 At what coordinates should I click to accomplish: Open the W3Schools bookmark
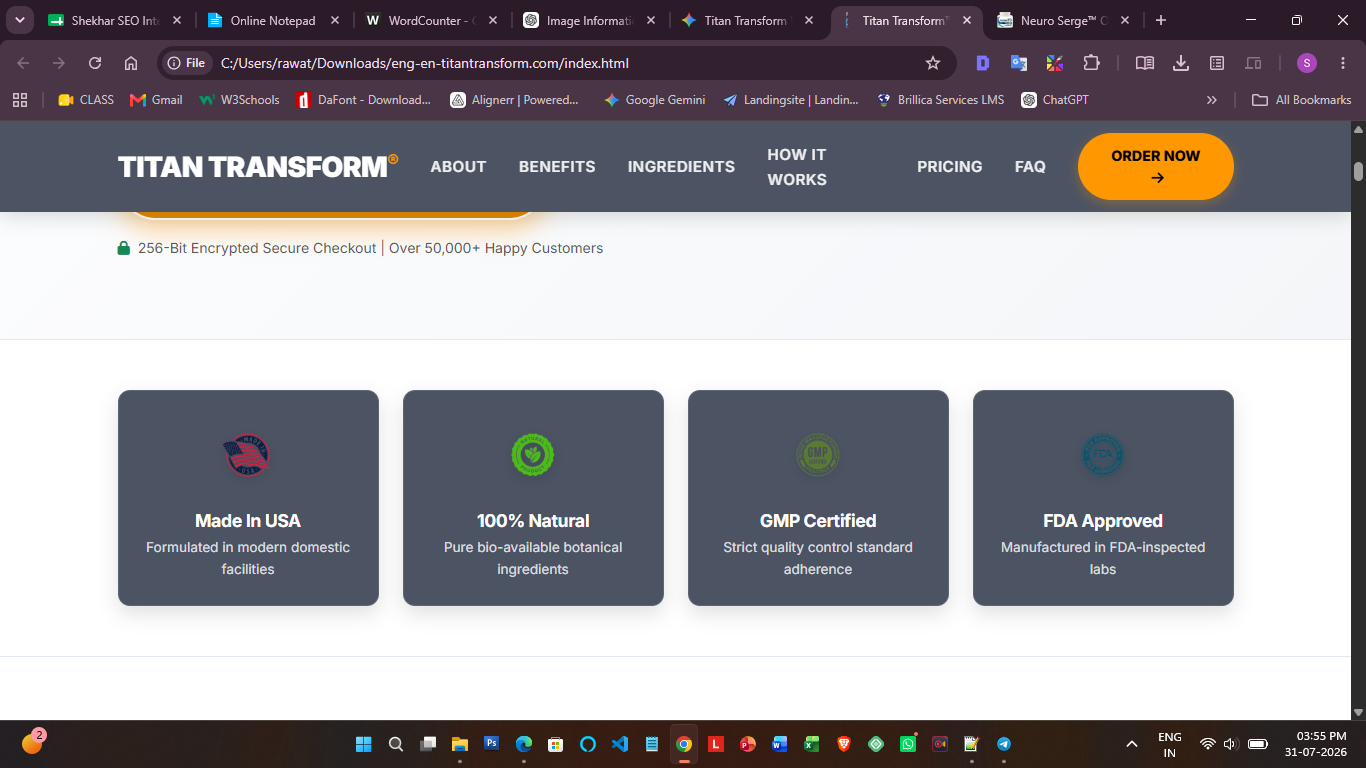pos(239,100)
